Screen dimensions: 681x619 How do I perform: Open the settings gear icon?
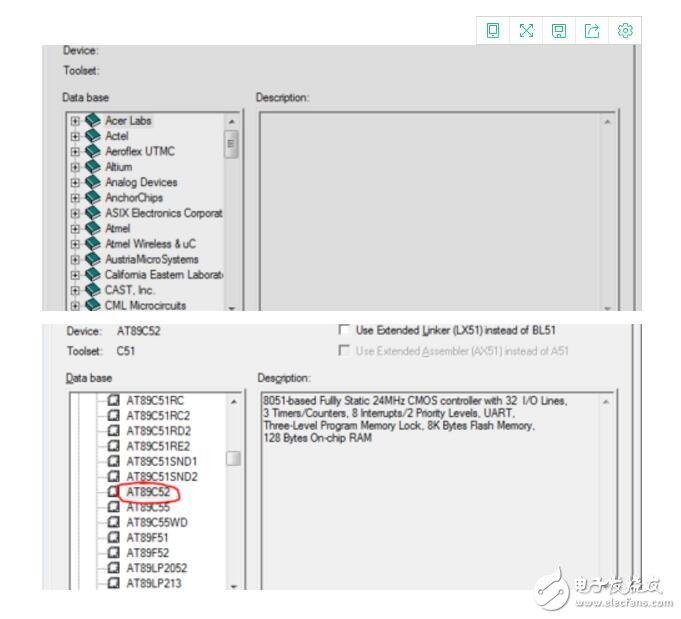click(625, 31)
